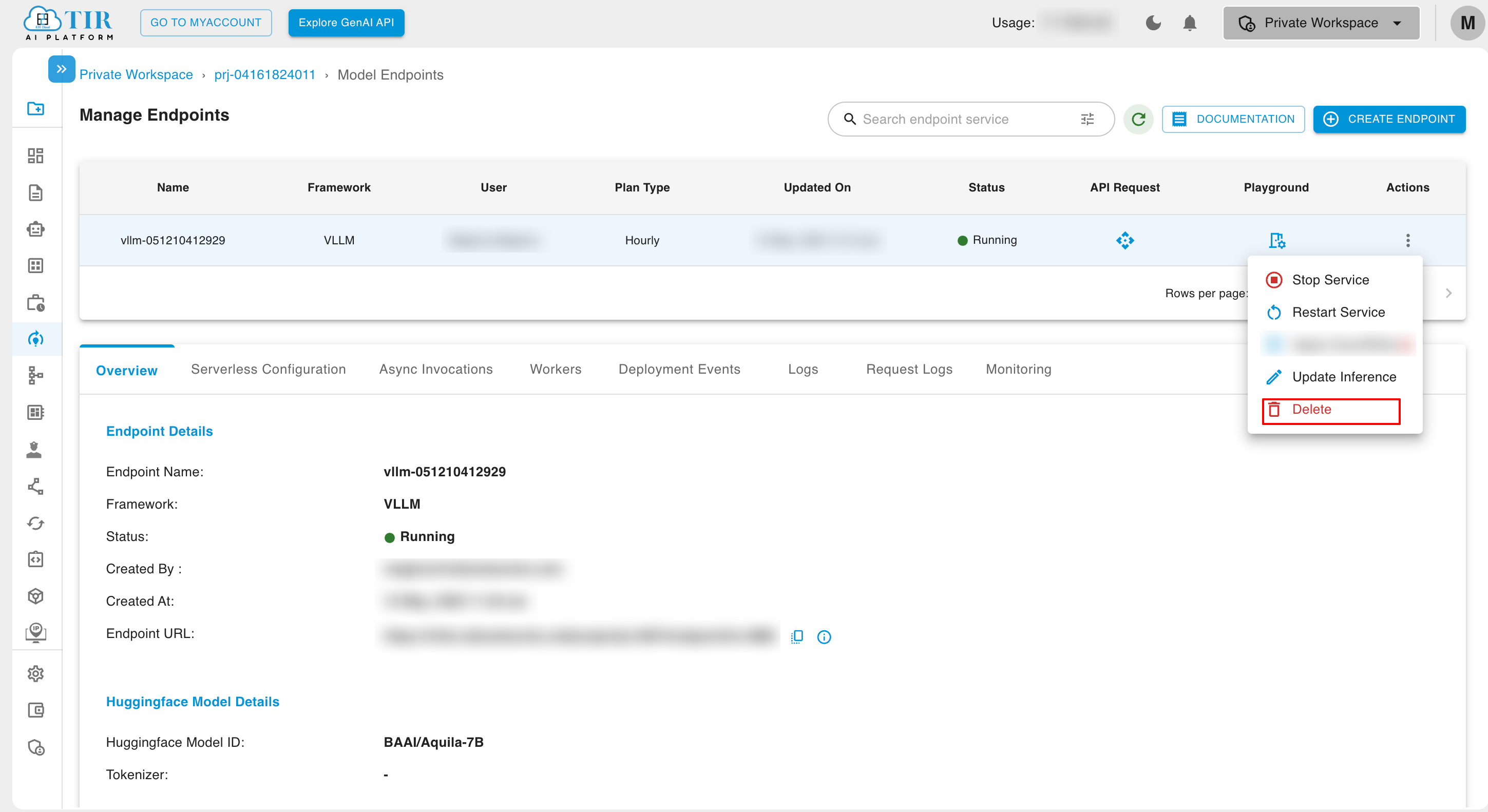
Task: Open the code brackets clipboard icon in sidebar
Action: tap(36, 559)
